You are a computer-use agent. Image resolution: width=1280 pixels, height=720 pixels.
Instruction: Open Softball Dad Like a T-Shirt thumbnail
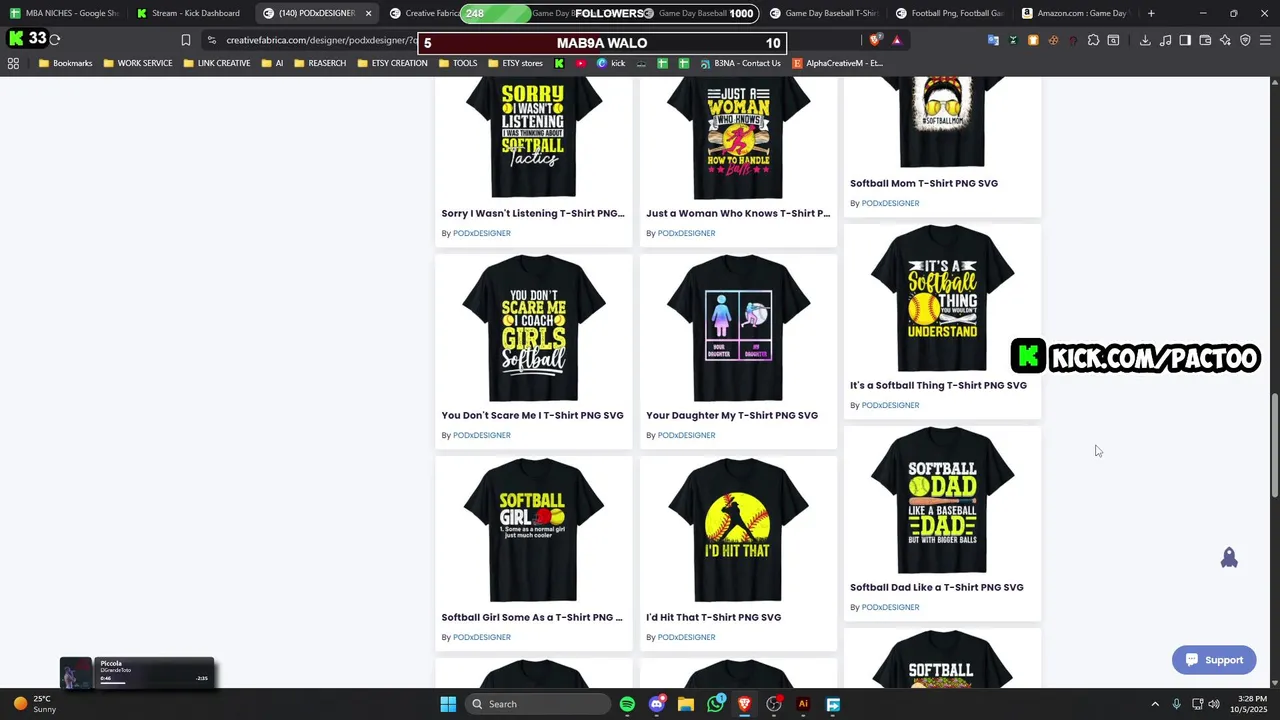pos(942,500)
